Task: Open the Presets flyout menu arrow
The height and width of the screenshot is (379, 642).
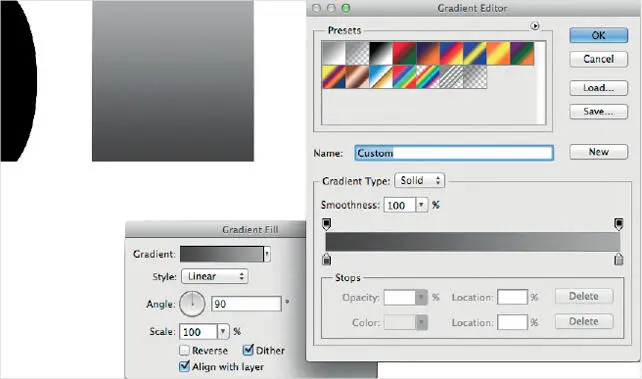Action: click(535, 26)
